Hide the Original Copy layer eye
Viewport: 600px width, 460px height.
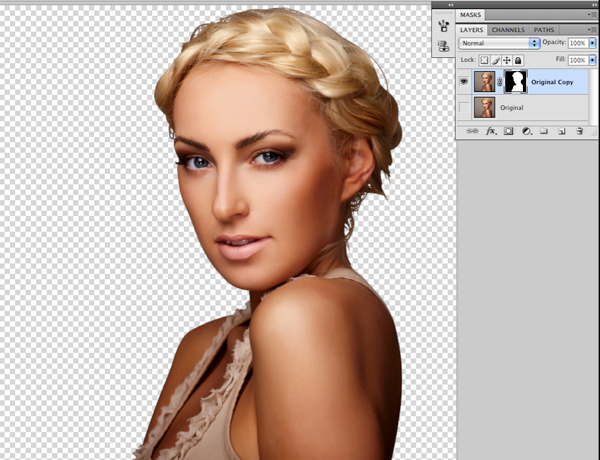pyautogui.click(x=464, y=82)
